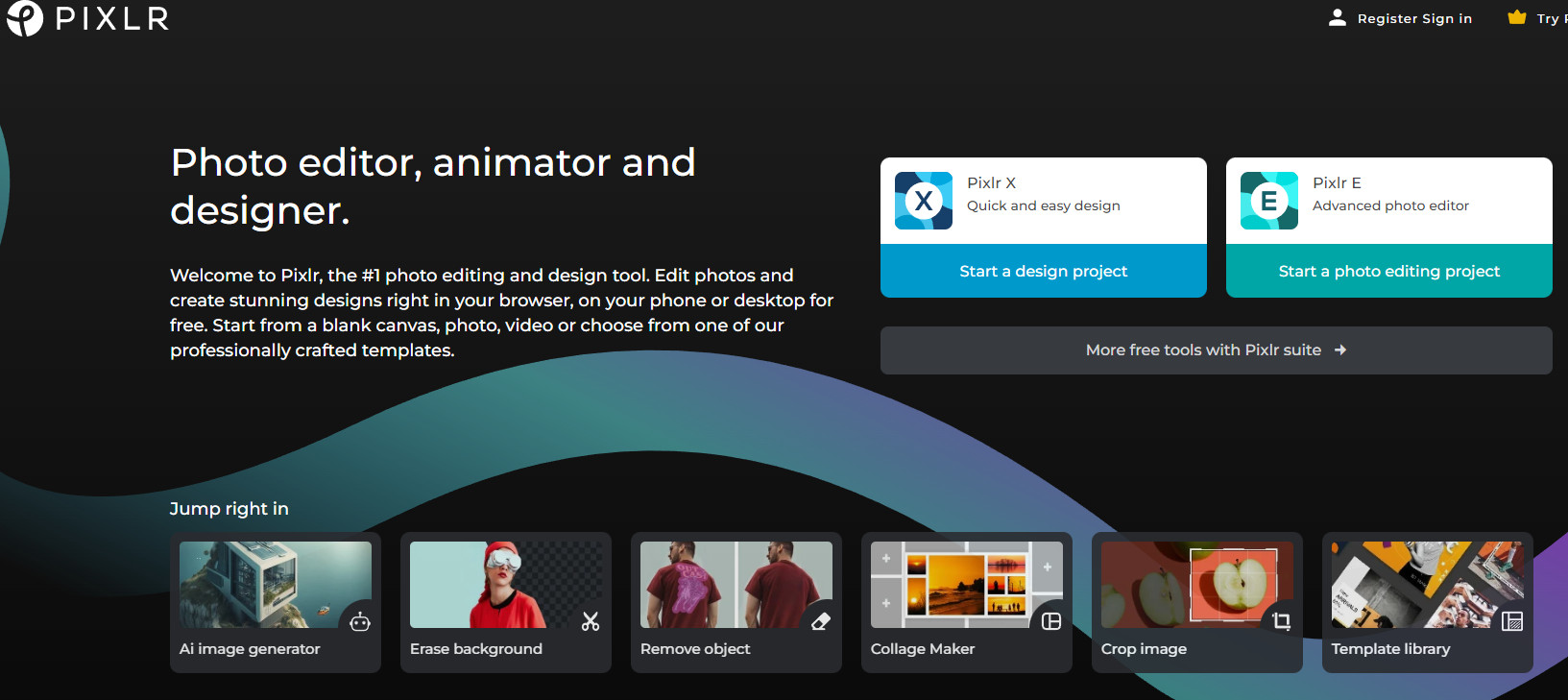Viewport: 1568px width, 700px height.
Task: Click the Pixlr X title text
Action: pos(991,182)
